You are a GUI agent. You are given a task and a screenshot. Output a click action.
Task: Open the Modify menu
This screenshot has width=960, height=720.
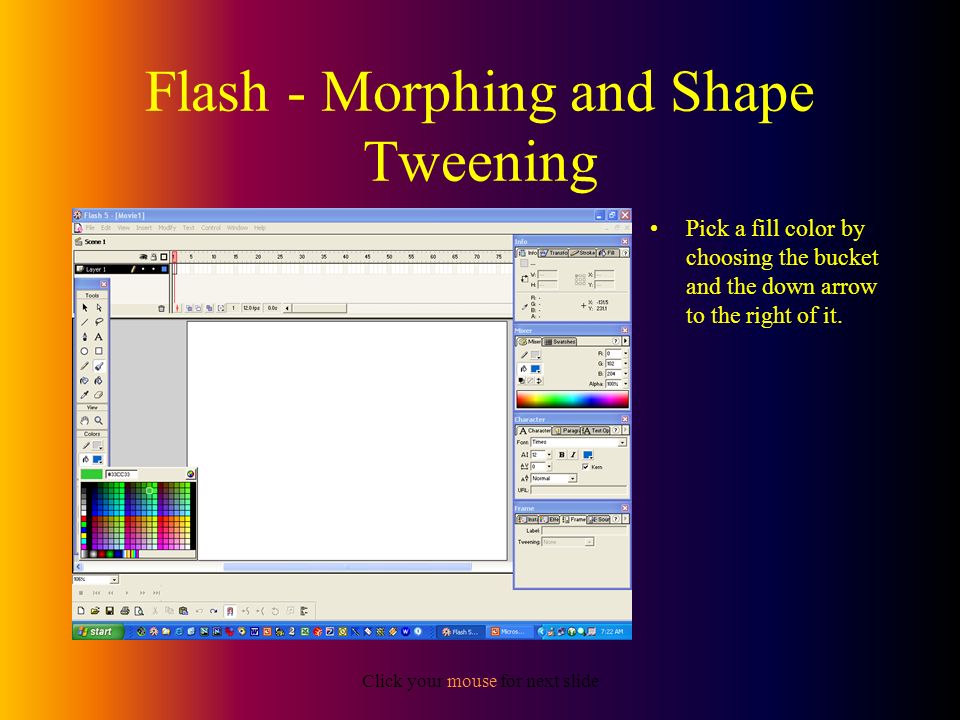tap(167, 228)
